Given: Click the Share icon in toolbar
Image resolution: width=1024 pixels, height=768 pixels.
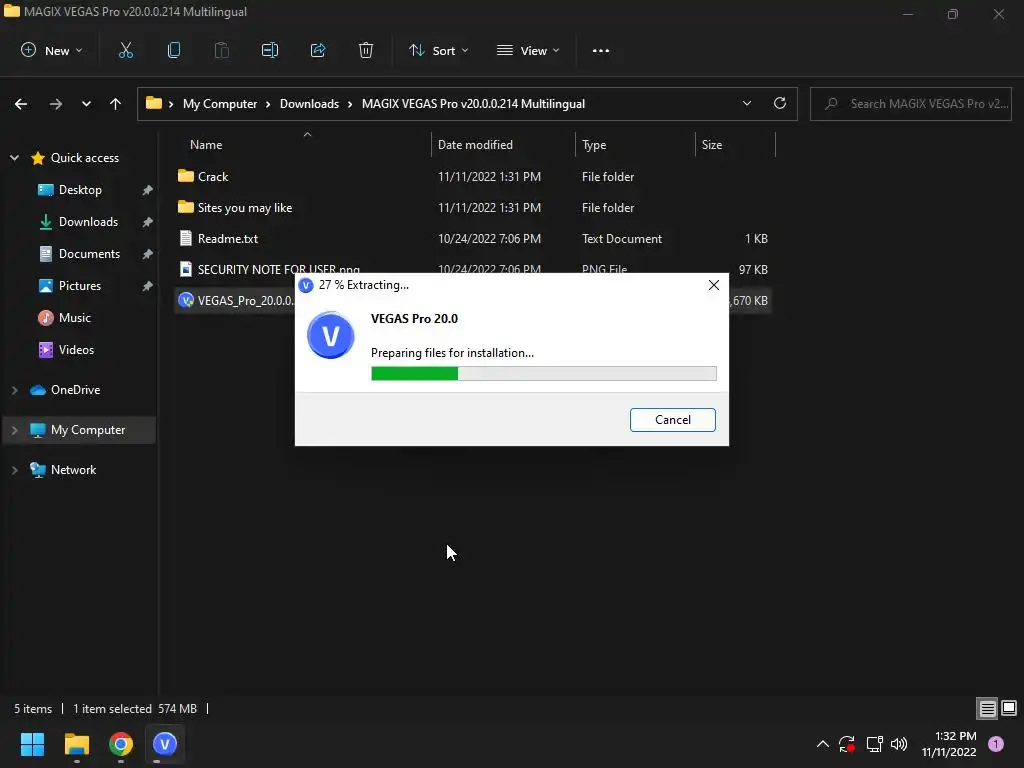Looking at the screenshot, I should pos(318,50).
